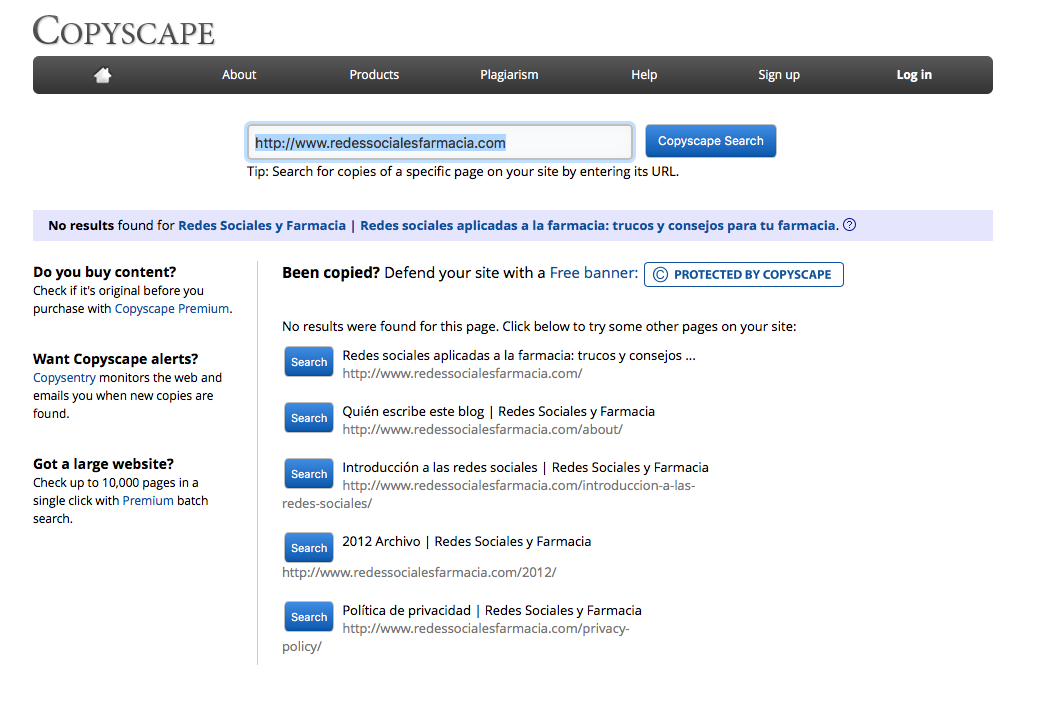
Task: Open the Copysentry link
Action: click(64, 378)
